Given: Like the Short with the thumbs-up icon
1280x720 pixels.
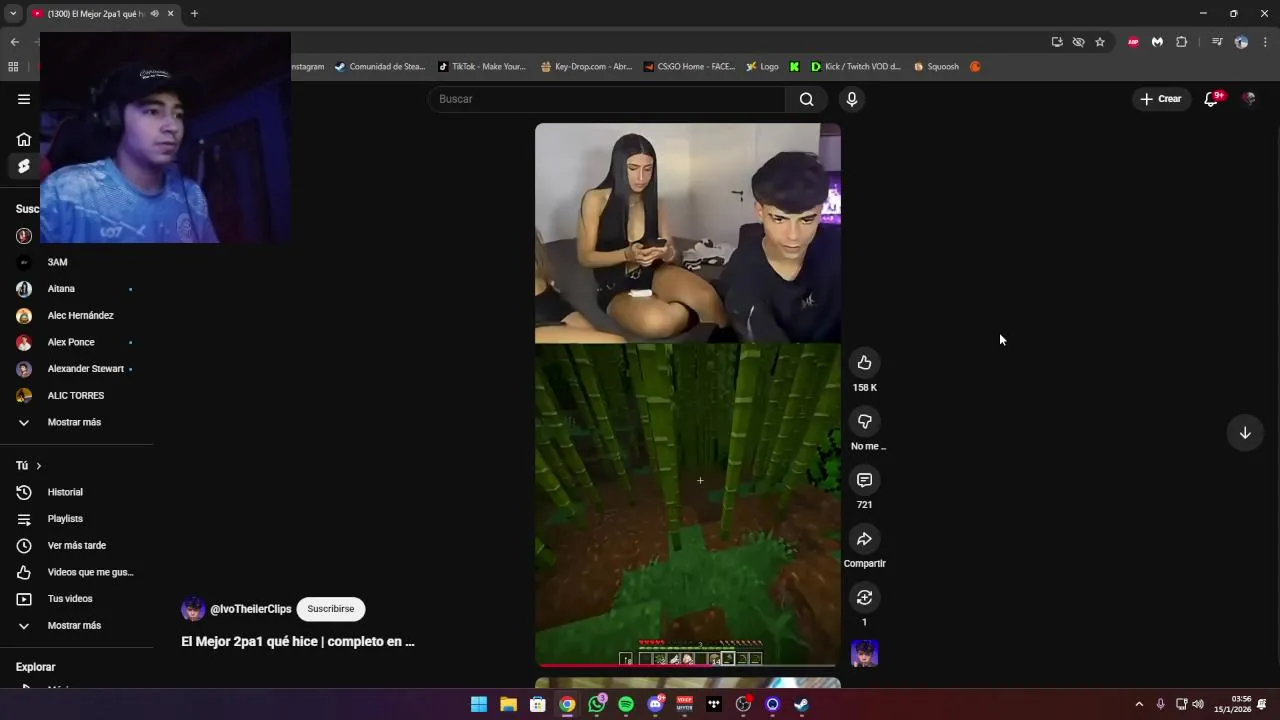Looking at the screenshot, I should click(x=864, y=363).
